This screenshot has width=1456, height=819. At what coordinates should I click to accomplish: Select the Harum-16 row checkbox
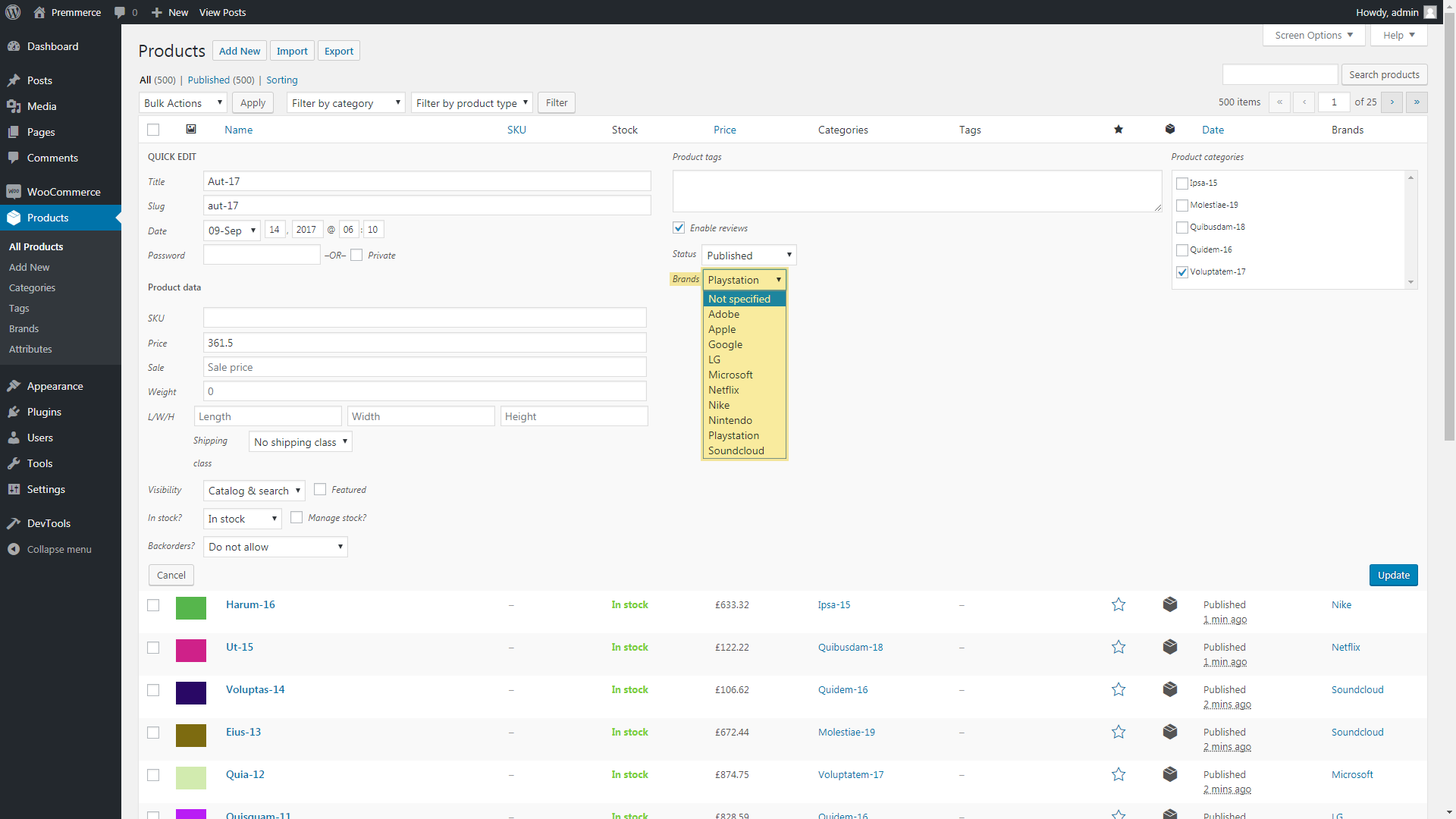153,605
